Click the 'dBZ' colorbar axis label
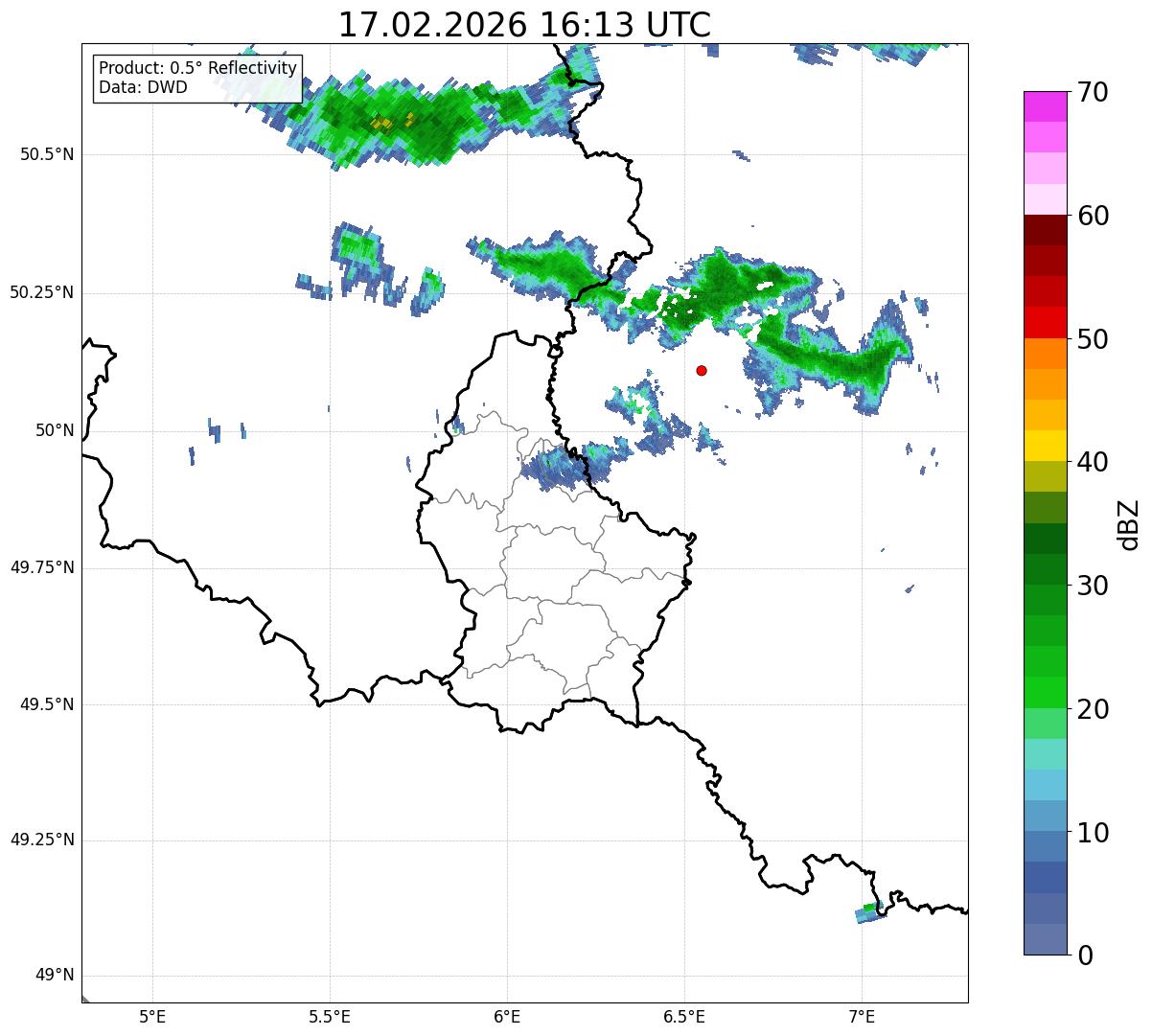 pyautogui.click(x=1129, y=524)
